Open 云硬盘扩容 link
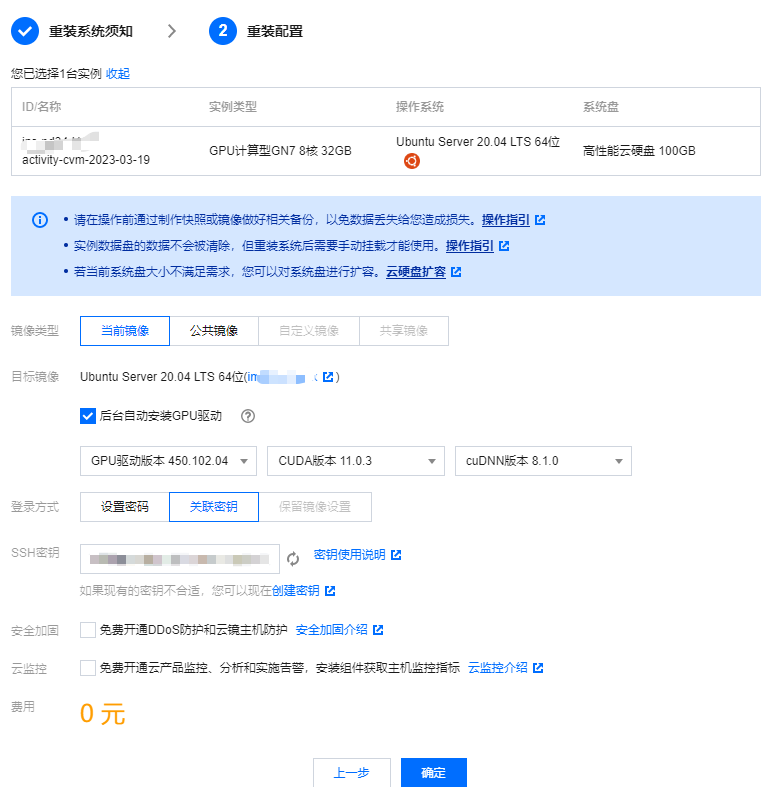Screen dimensions: 765x787 pyautogui.click(x=416, y=272)
